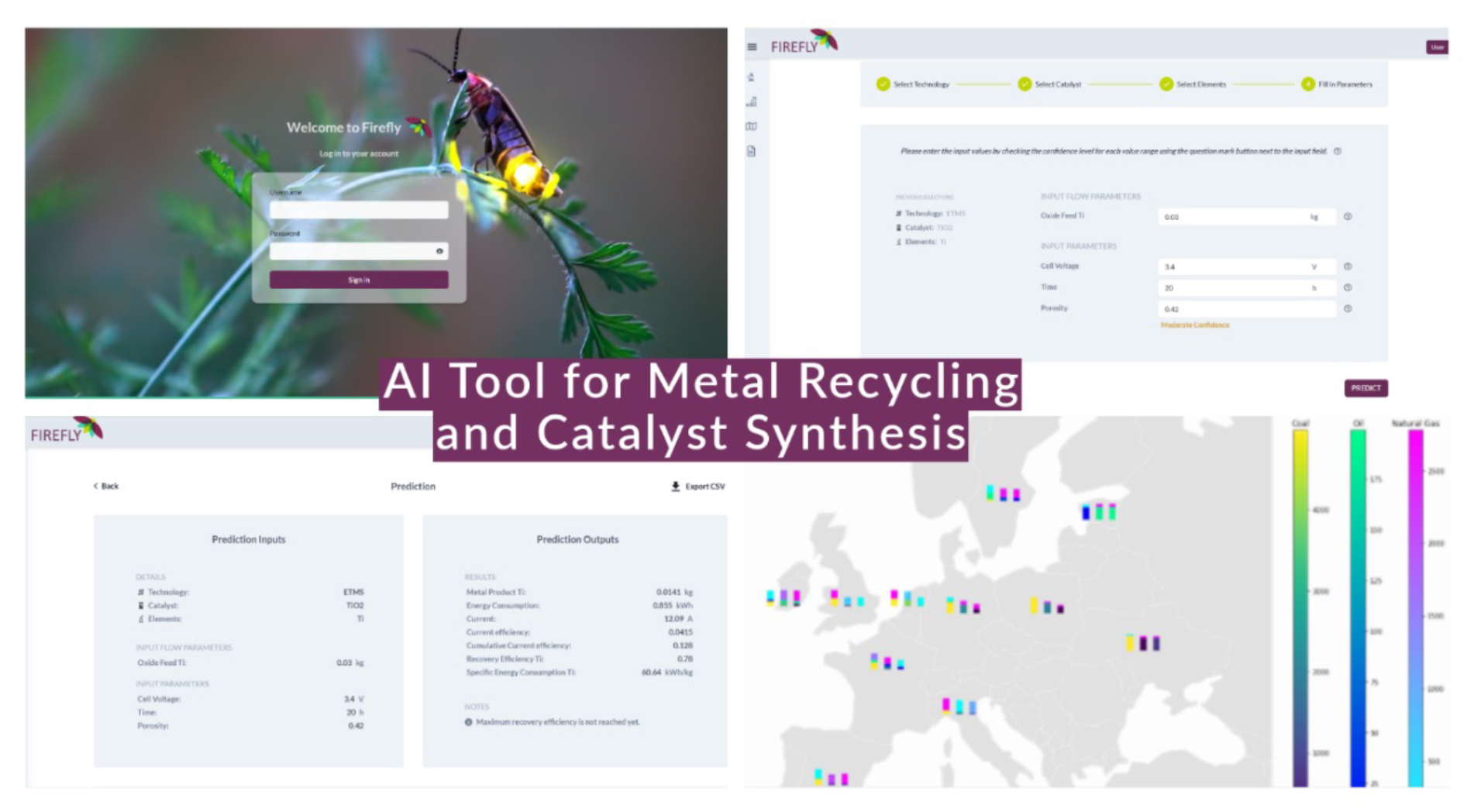Go Back from the Prediction page
Screen dimensions: 1474x812
[x=106, y=487]
